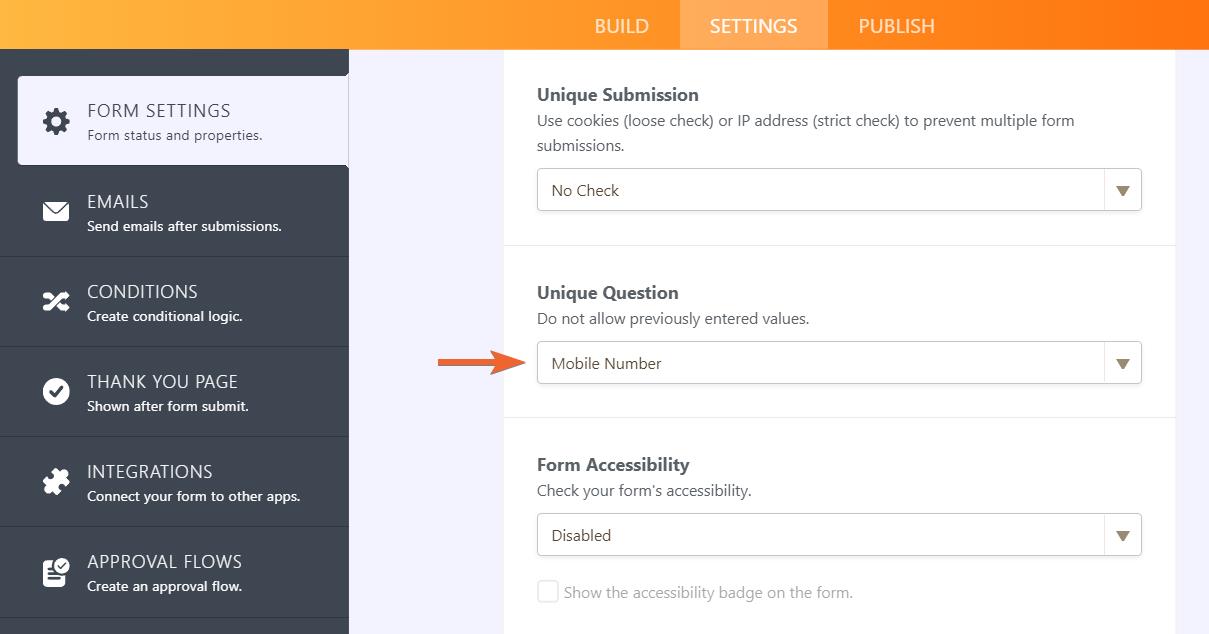Click the Conditions shuffle arrows icon
The width and height of the screenshot is (1209, 634).
(56, 301)
